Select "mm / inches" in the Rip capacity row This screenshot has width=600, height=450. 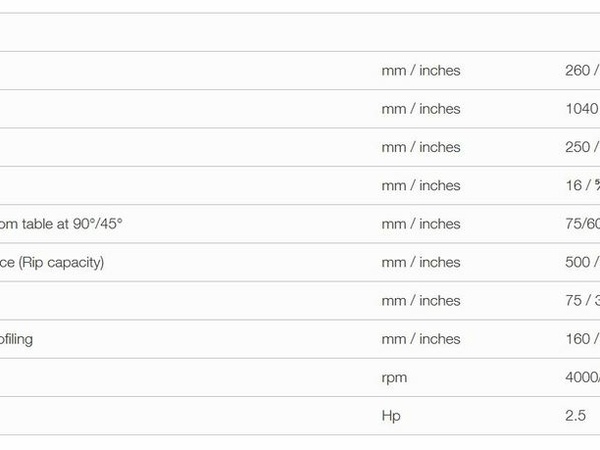coord(421,262)
